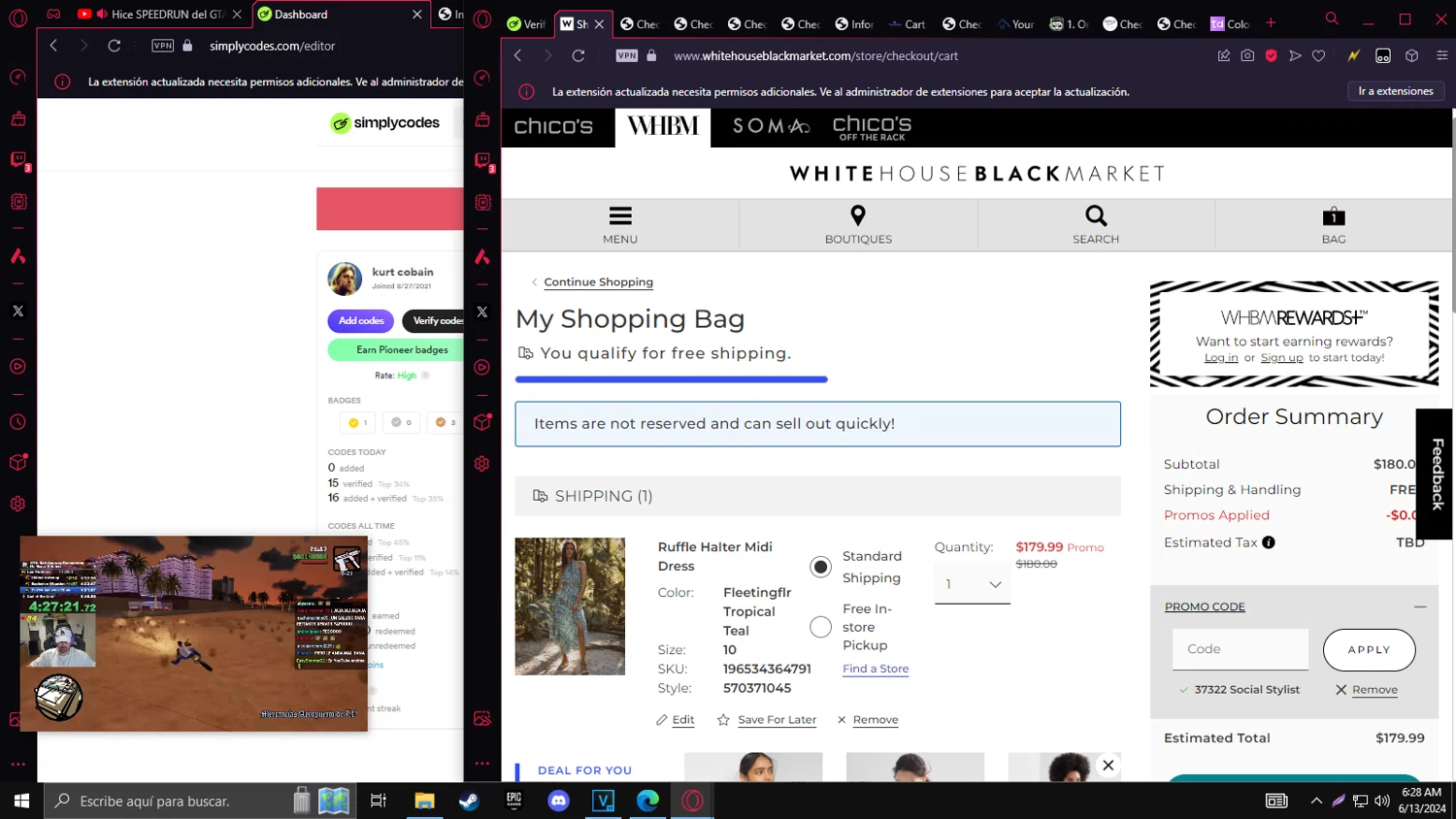The height and width of the screenshot is (819, 1456).
Task: Select Standard Shipping radio option
Action: (x=821, y=567)
